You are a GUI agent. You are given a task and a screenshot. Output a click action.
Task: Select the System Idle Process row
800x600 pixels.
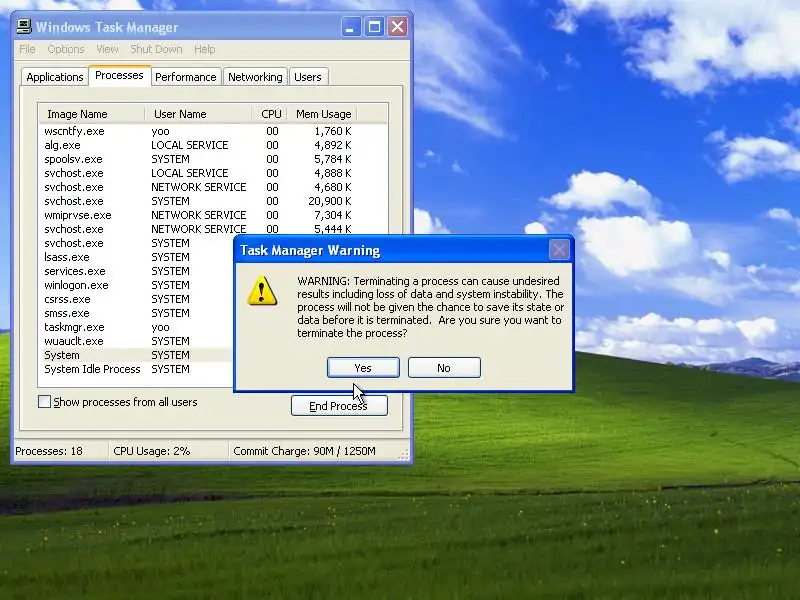click(137, 369)
